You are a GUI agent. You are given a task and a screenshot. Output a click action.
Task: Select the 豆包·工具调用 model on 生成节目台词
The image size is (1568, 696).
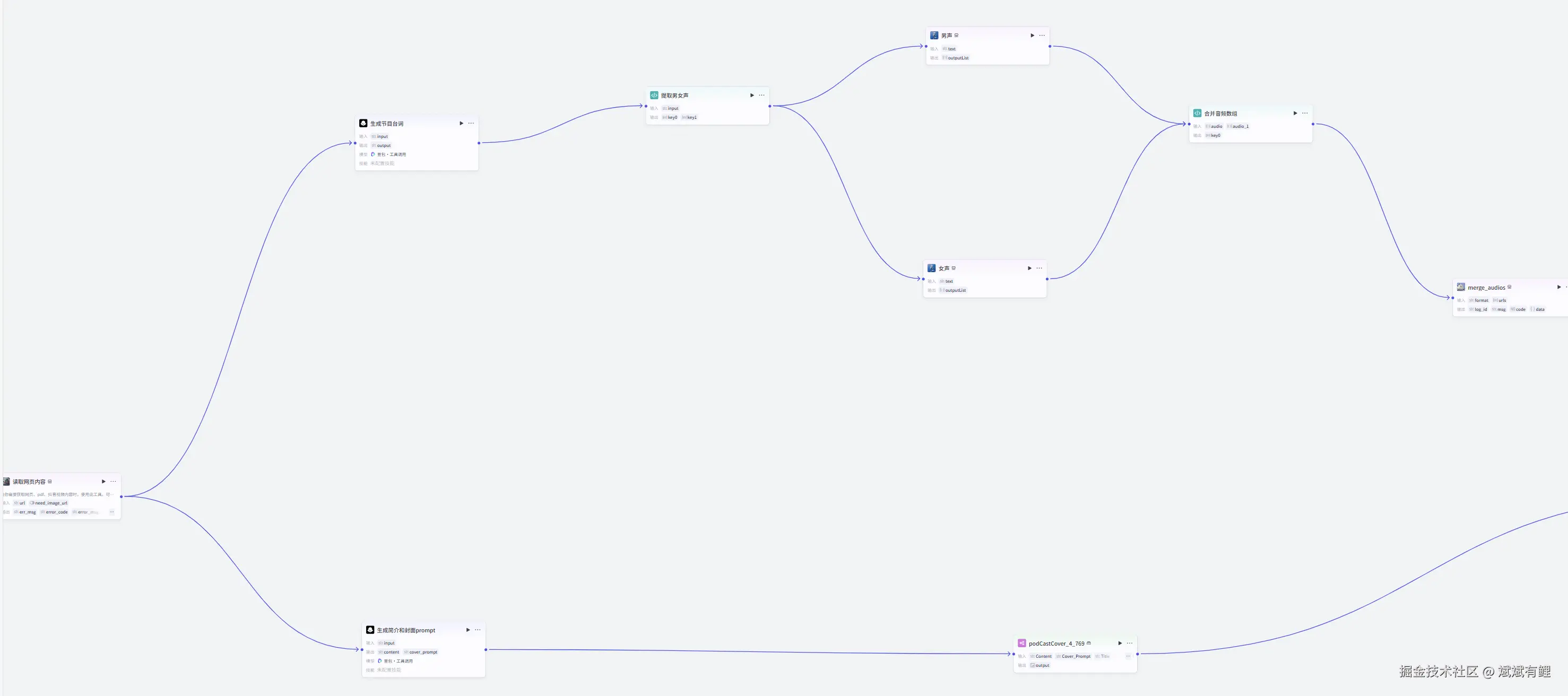coord(391,154)
